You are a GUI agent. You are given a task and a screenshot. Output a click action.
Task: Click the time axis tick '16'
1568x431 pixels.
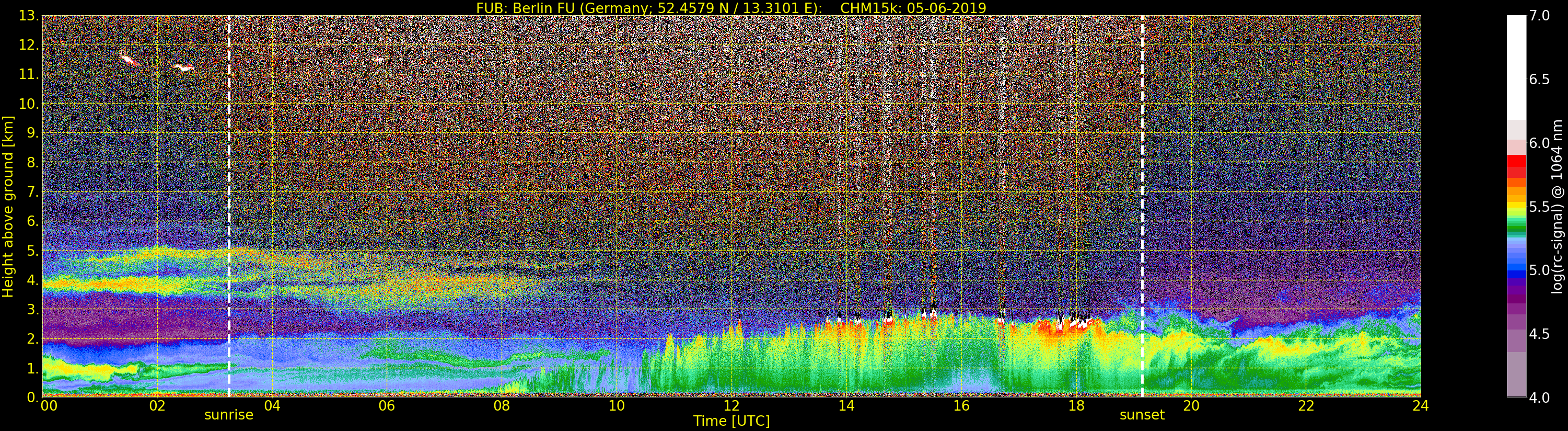point(961,406)
